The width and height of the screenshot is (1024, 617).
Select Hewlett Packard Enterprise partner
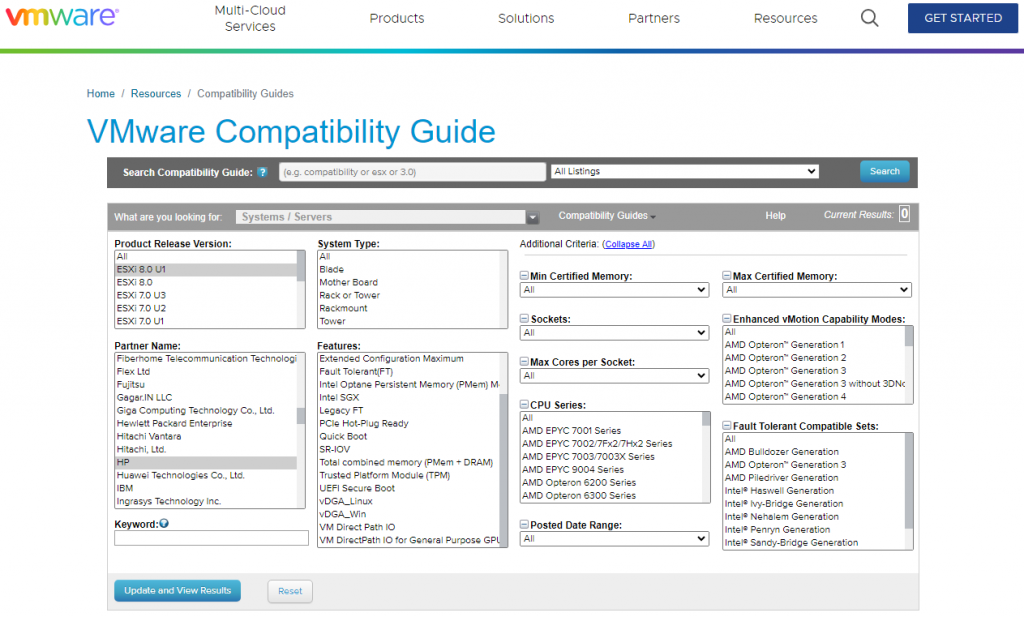[206, 424]
